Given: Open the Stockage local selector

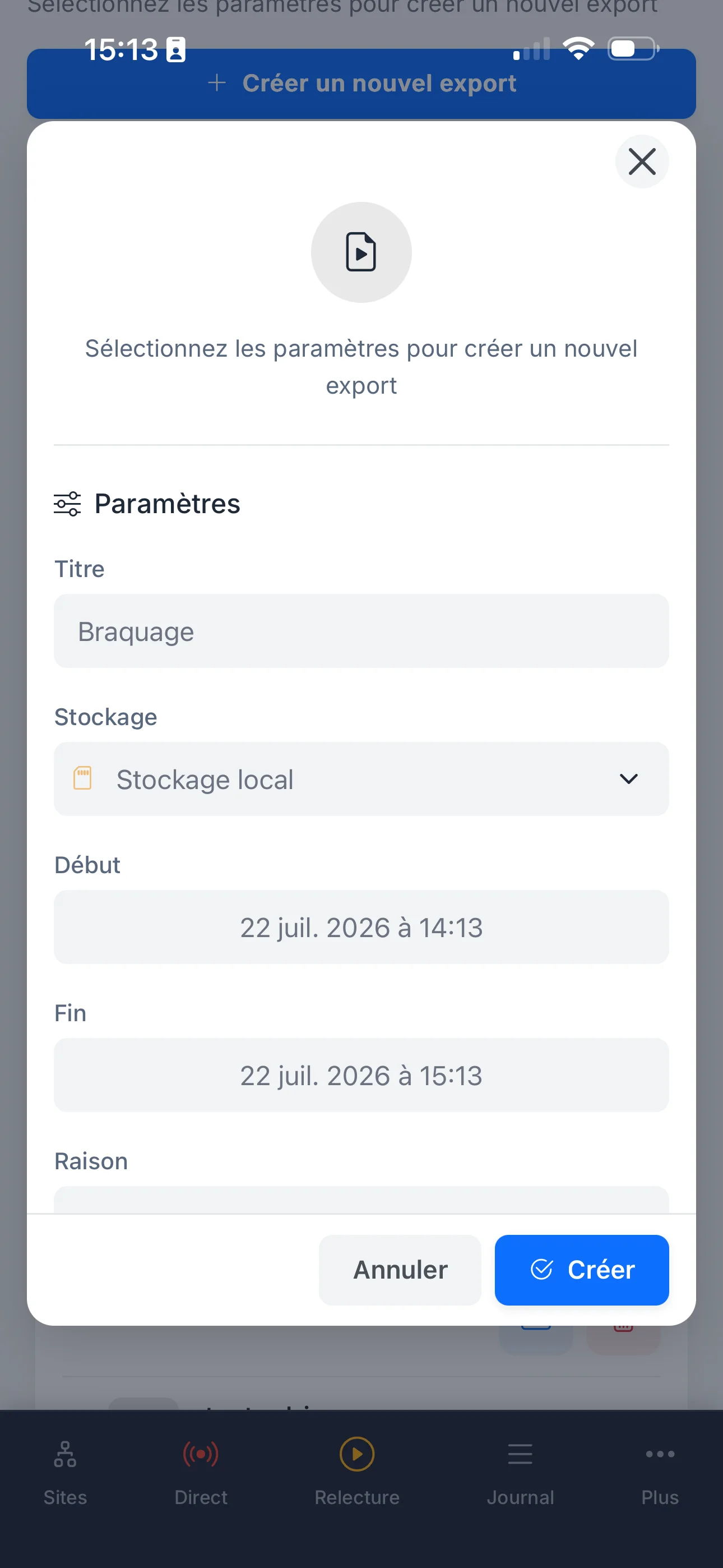Looking at the screenshot, I should (361, 778).
